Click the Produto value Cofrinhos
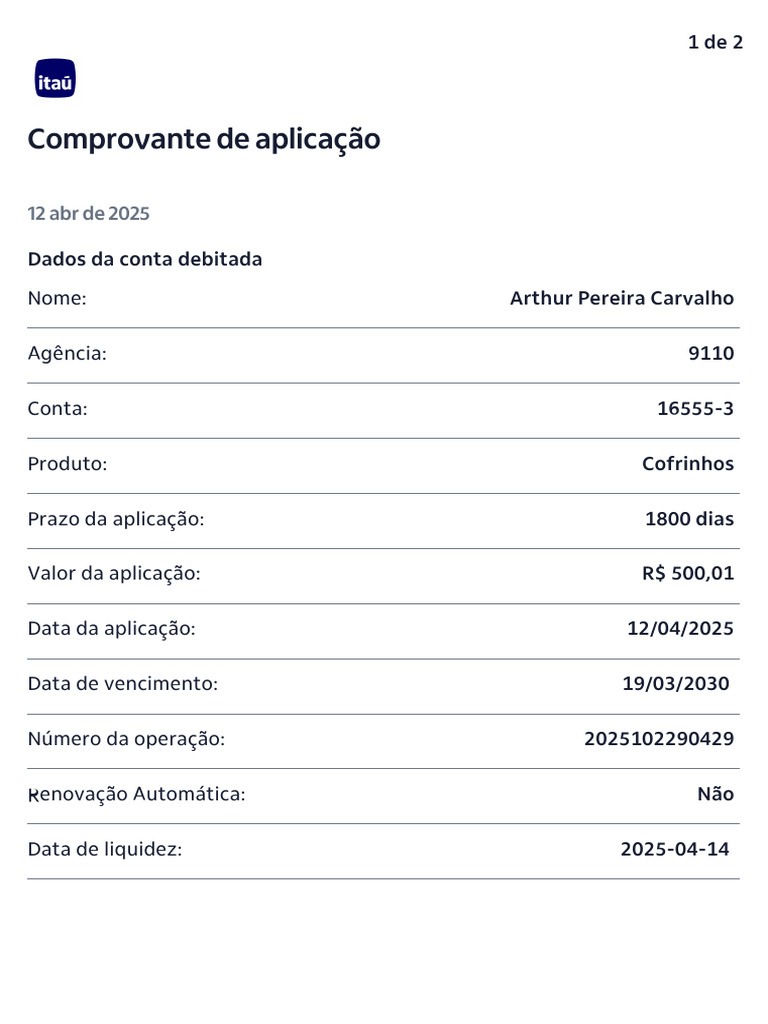 (687, 463)
